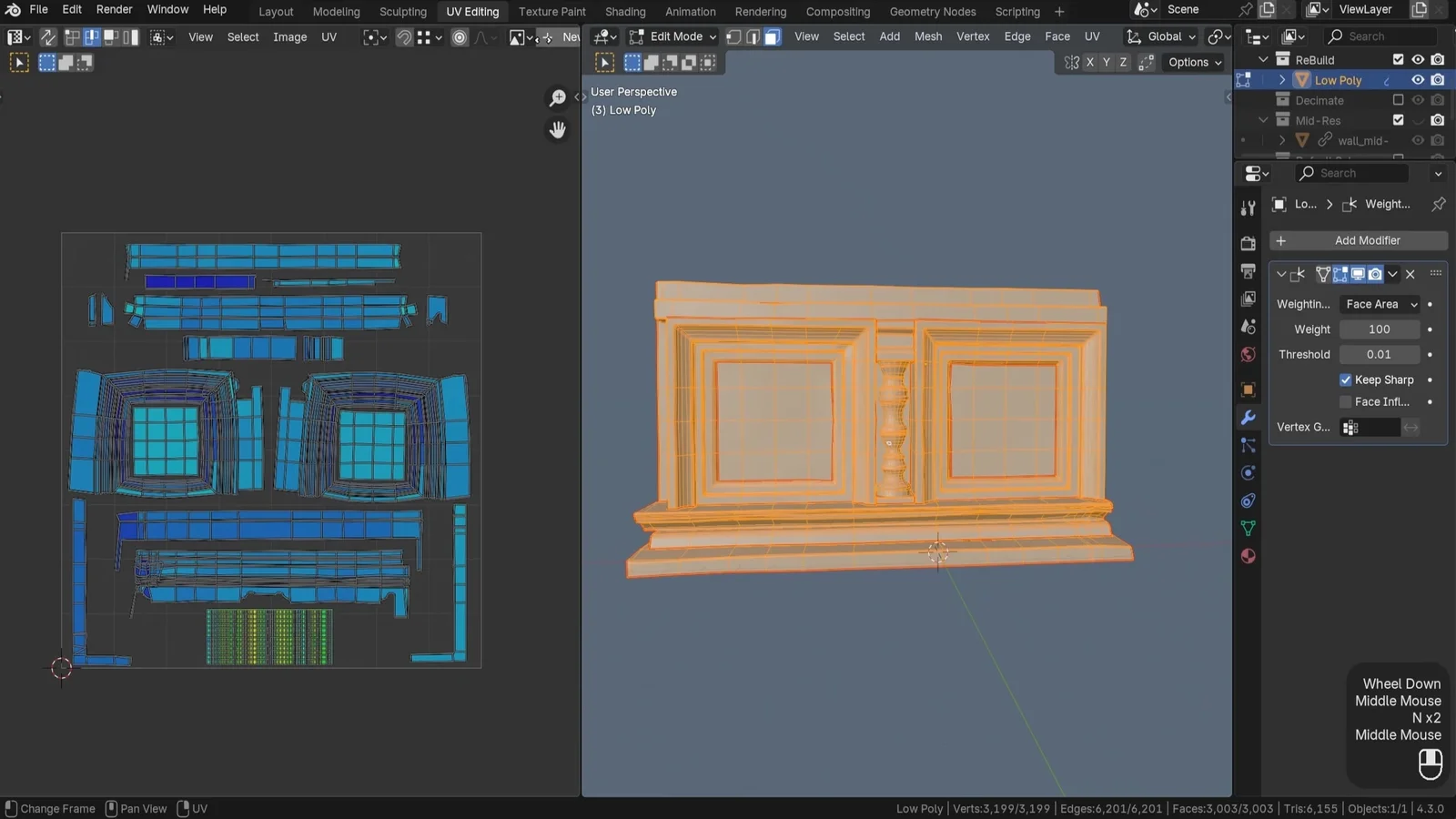Select the Render Properties camera tab
1456x819 pixels.
pyautogui.click(x=1248, y=243)
